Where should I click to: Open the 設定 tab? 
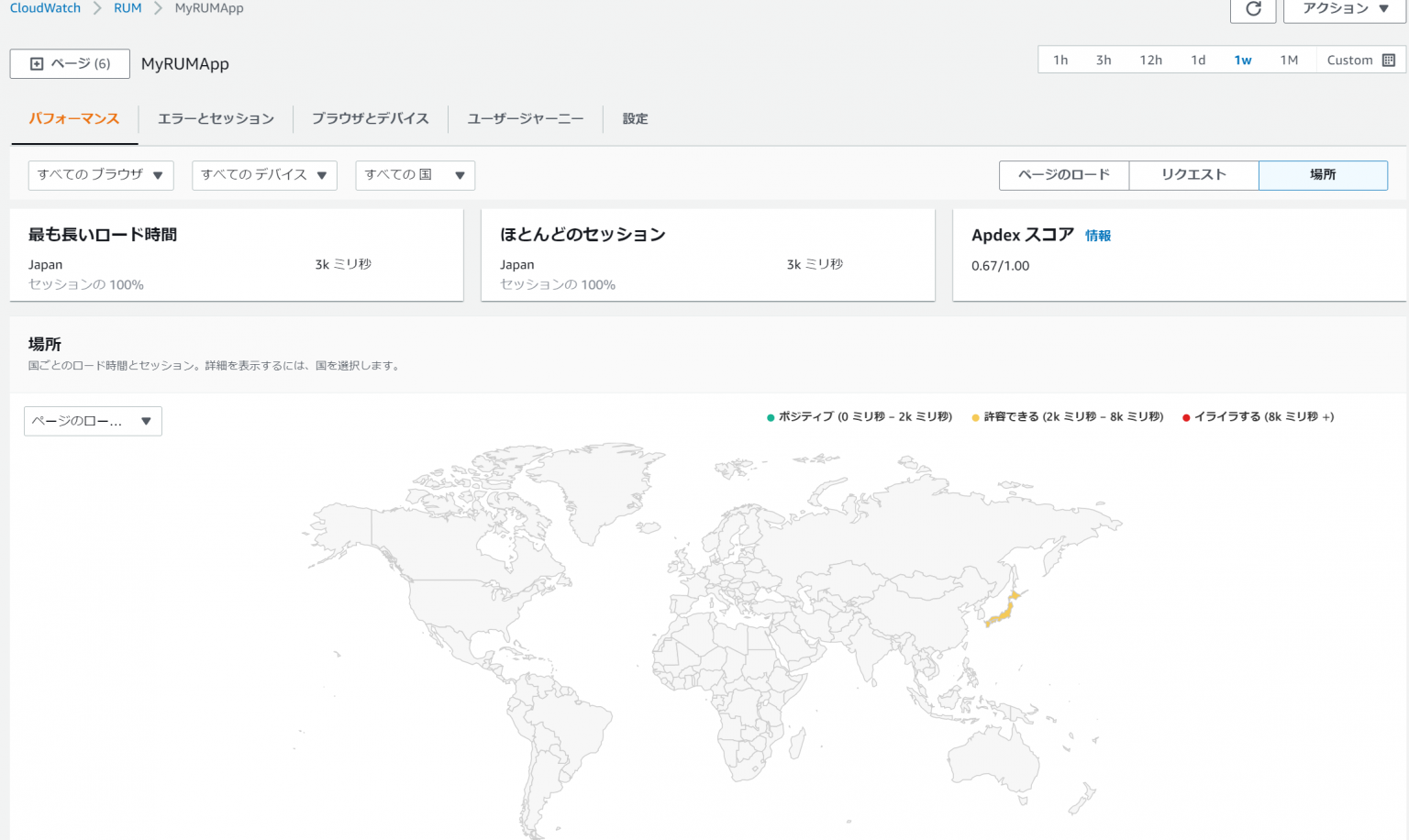click(x=634, y=118)
